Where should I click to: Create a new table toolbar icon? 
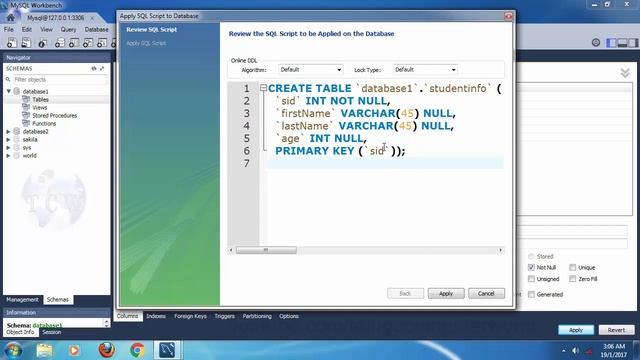click(74, 43)
